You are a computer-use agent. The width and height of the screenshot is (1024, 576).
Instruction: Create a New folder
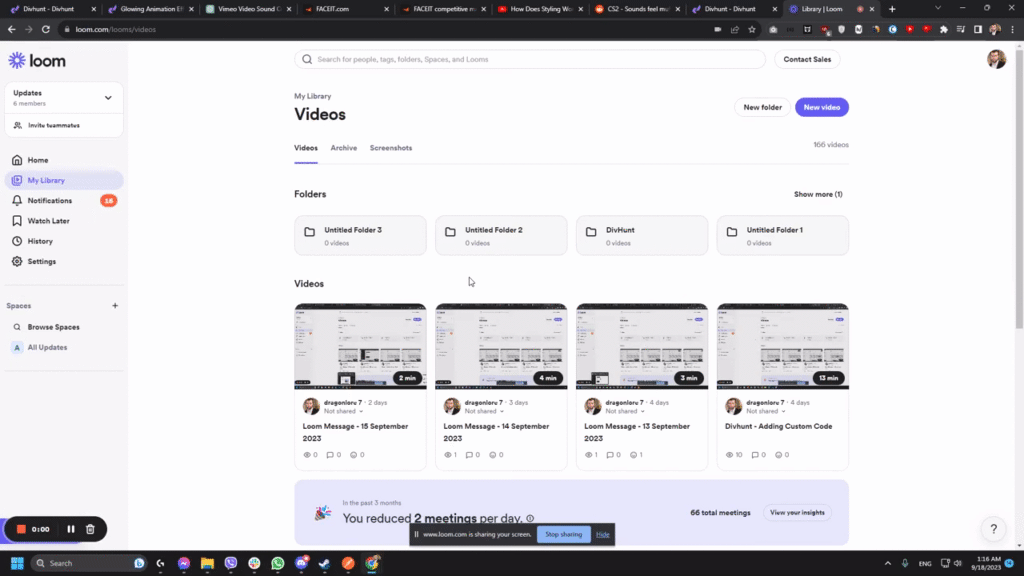coord(762,107)
